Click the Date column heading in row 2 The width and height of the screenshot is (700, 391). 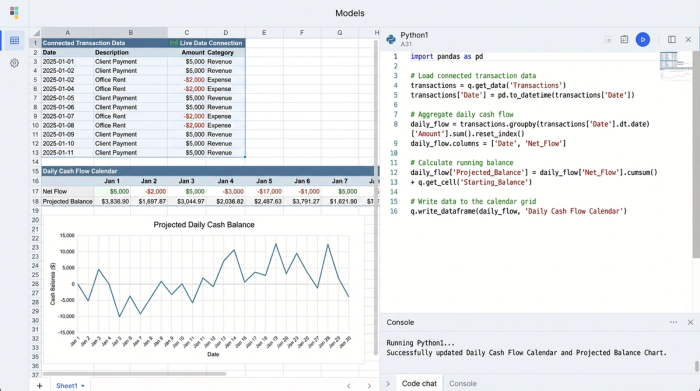coord(67,52)
